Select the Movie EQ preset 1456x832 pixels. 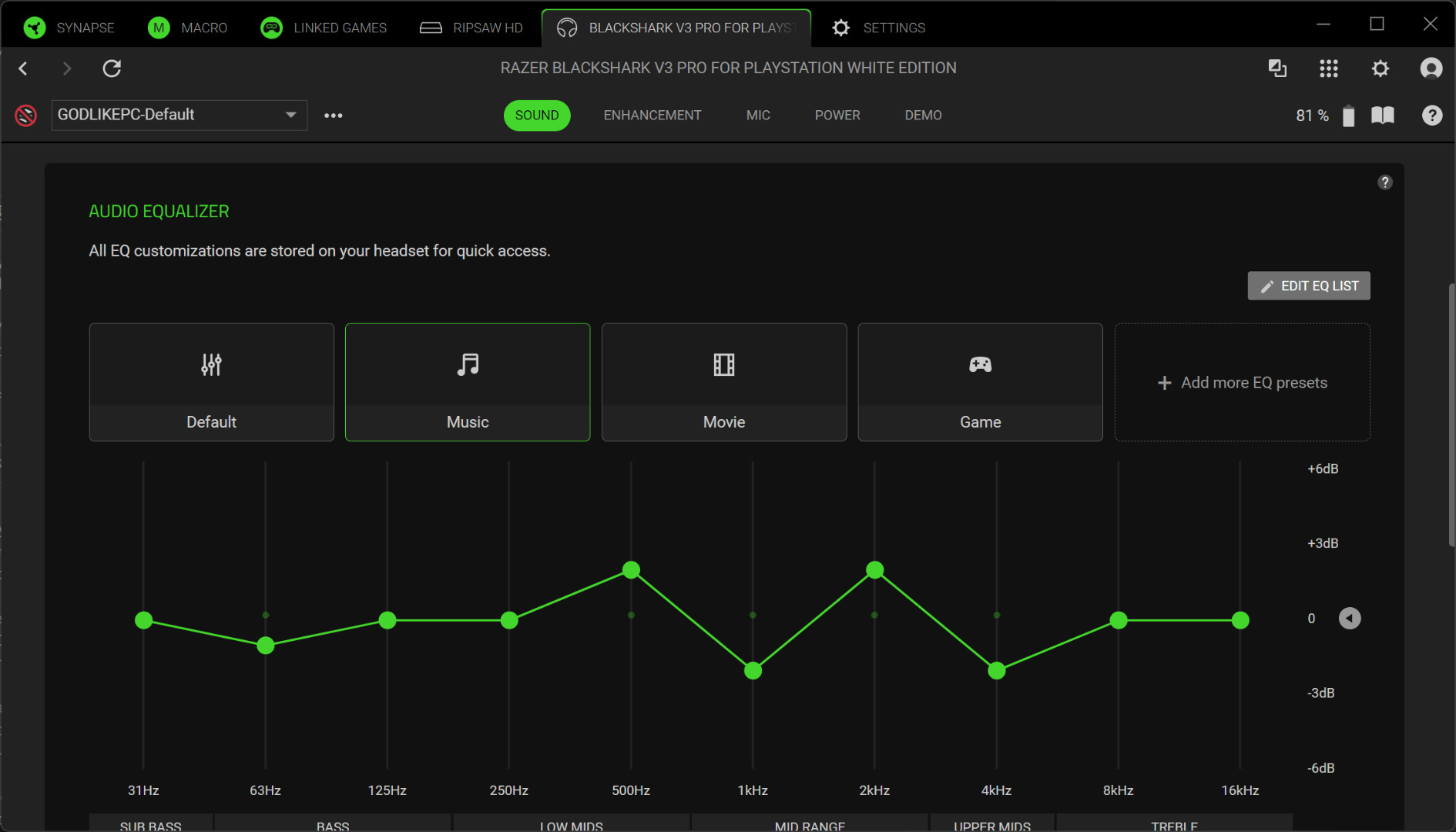[x=723, y=382]
